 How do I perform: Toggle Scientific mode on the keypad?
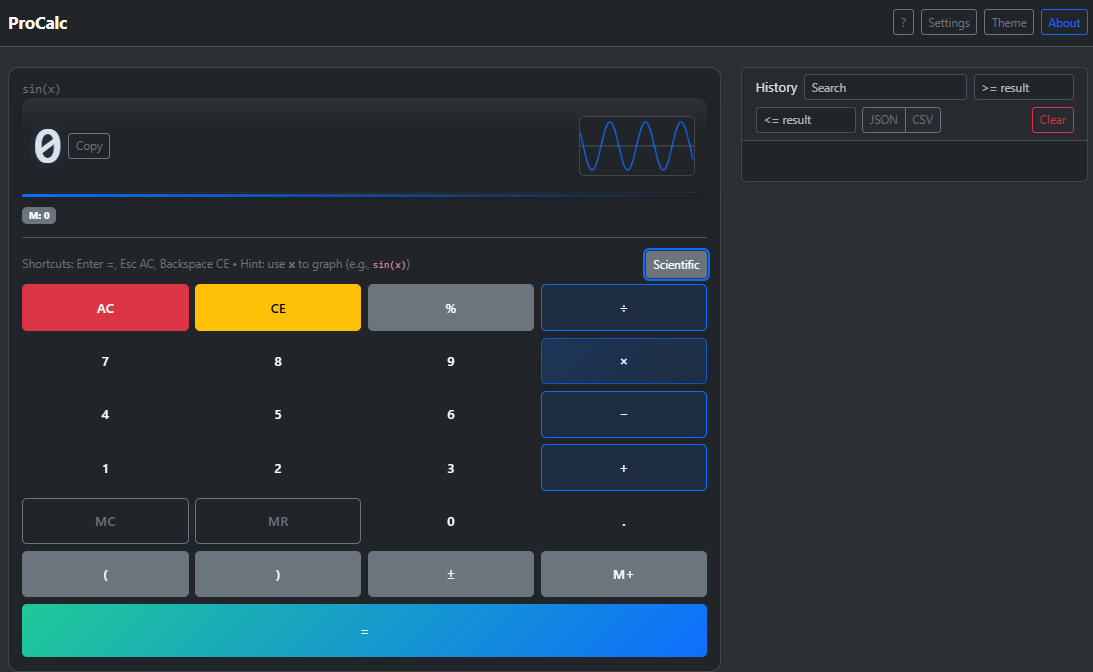pyautogui.click(x=676, y=265)
